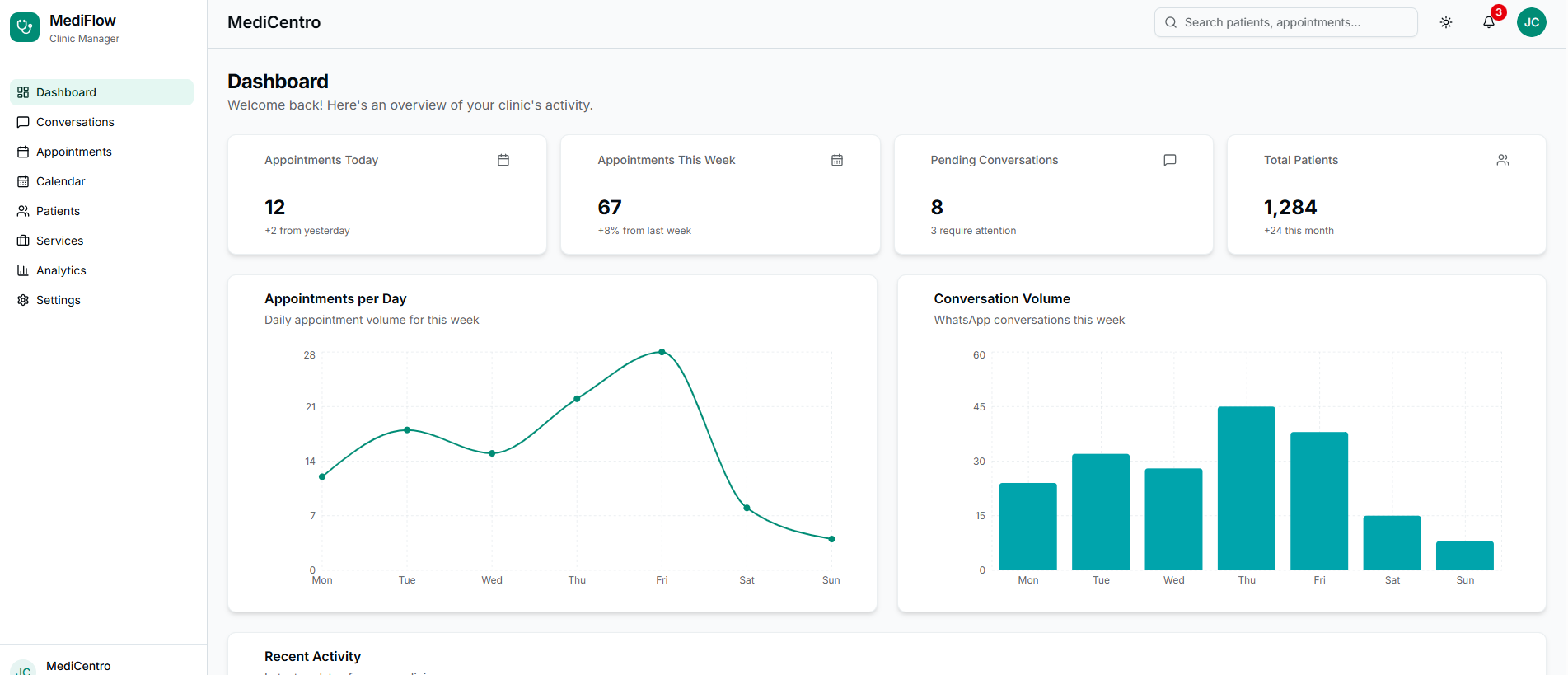Click the calendar icon on Appointments This Week card
This screenshot has height=675, width=1568.
point(837,160)
